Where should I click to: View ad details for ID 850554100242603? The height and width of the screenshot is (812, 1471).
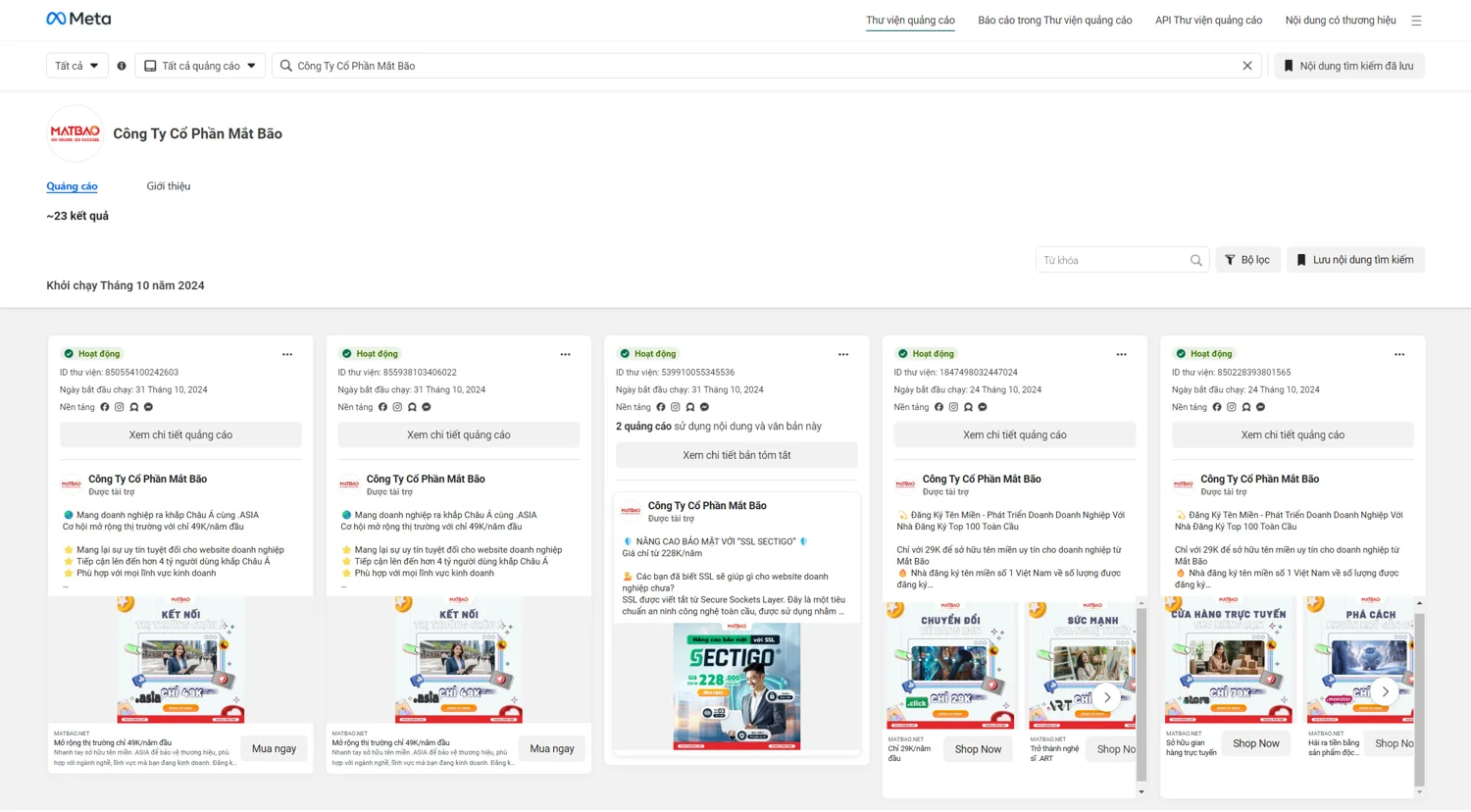(180, 434)
